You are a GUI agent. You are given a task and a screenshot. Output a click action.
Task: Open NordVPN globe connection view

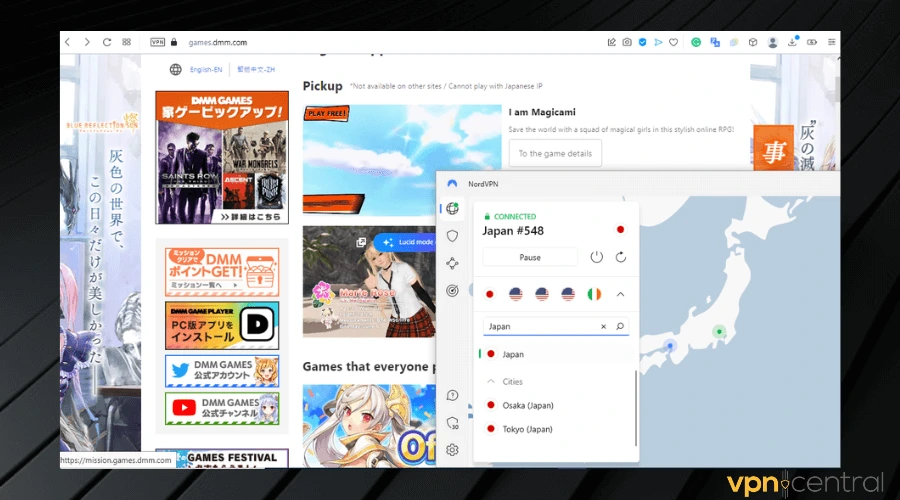(x=452, y=208)
